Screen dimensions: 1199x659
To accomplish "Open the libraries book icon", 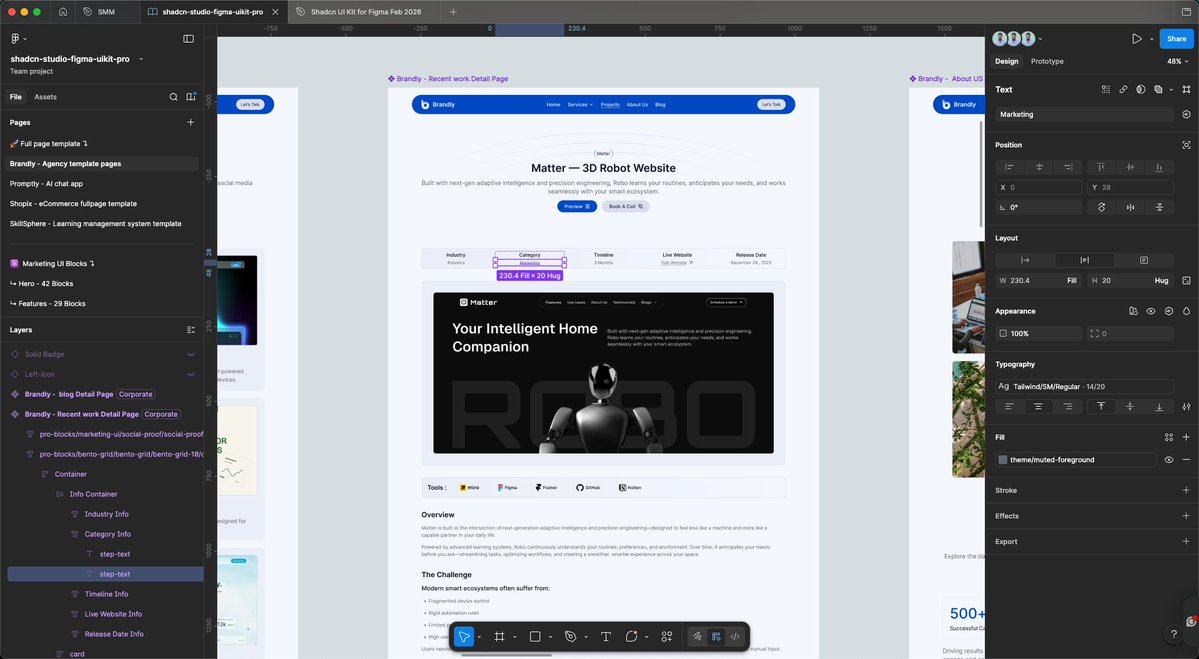I will tap(191, 97).
